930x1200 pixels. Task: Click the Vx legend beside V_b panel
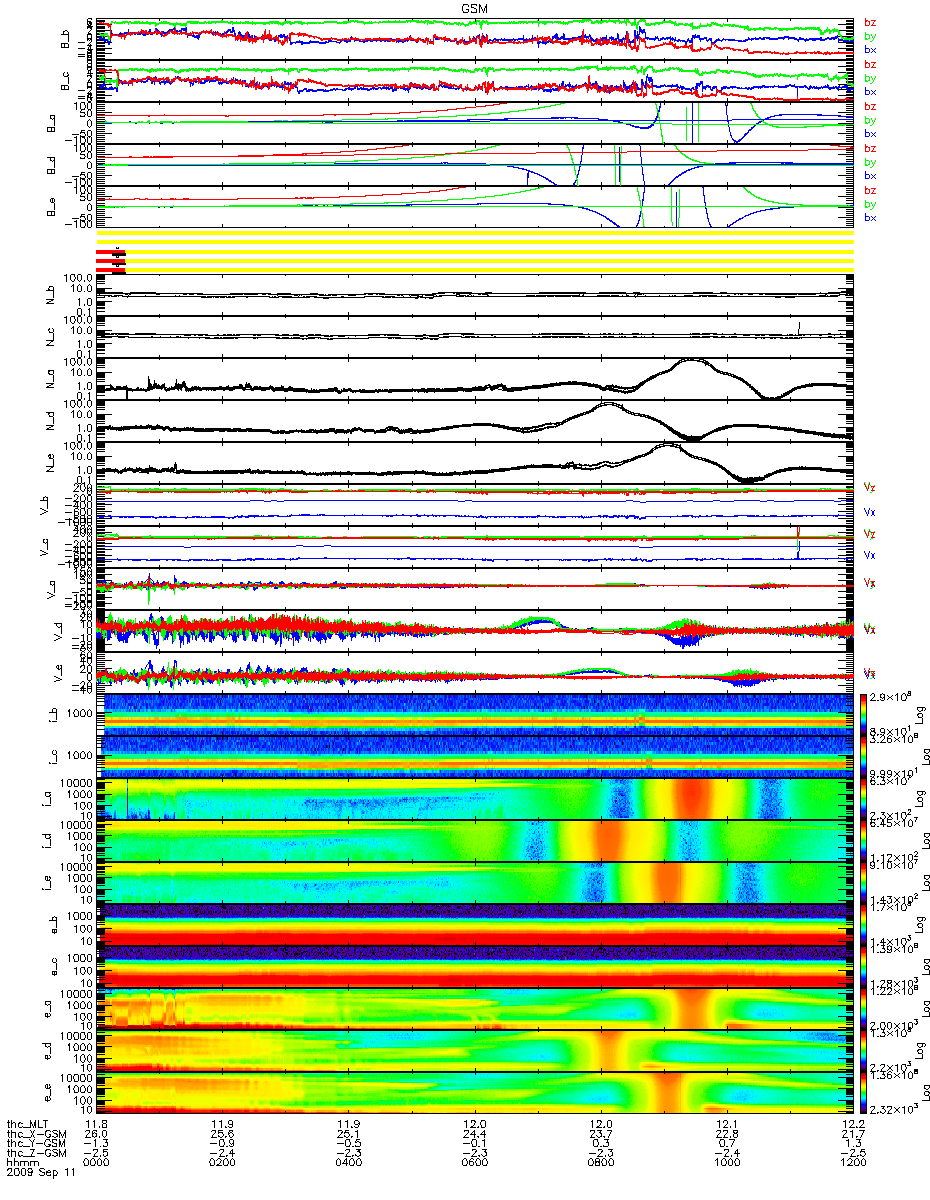[870, 512]
